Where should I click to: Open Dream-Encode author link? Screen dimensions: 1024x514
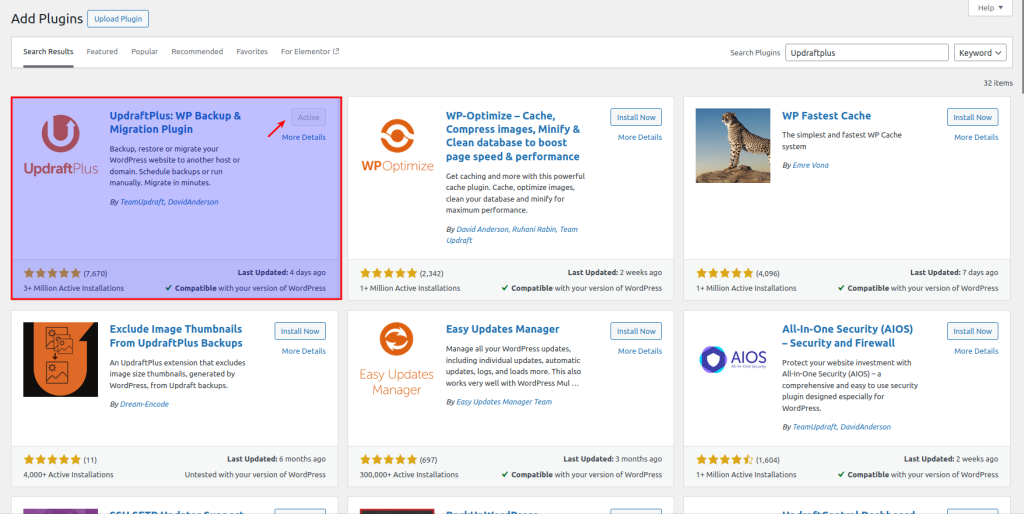(144, 404)
